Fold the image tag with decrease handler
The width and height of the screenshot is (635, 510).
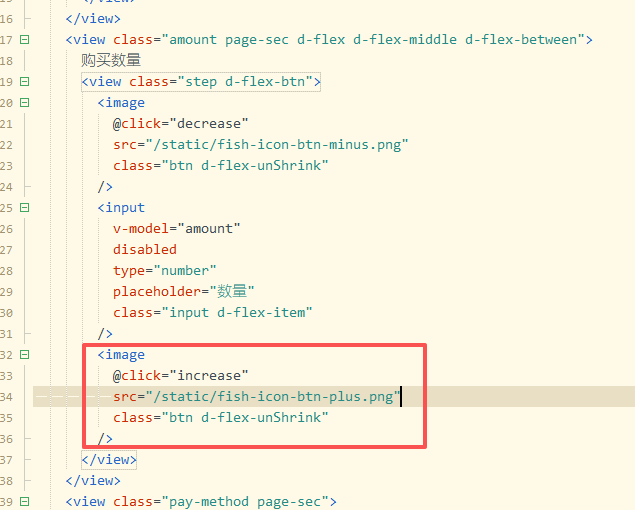coord(25,103)
